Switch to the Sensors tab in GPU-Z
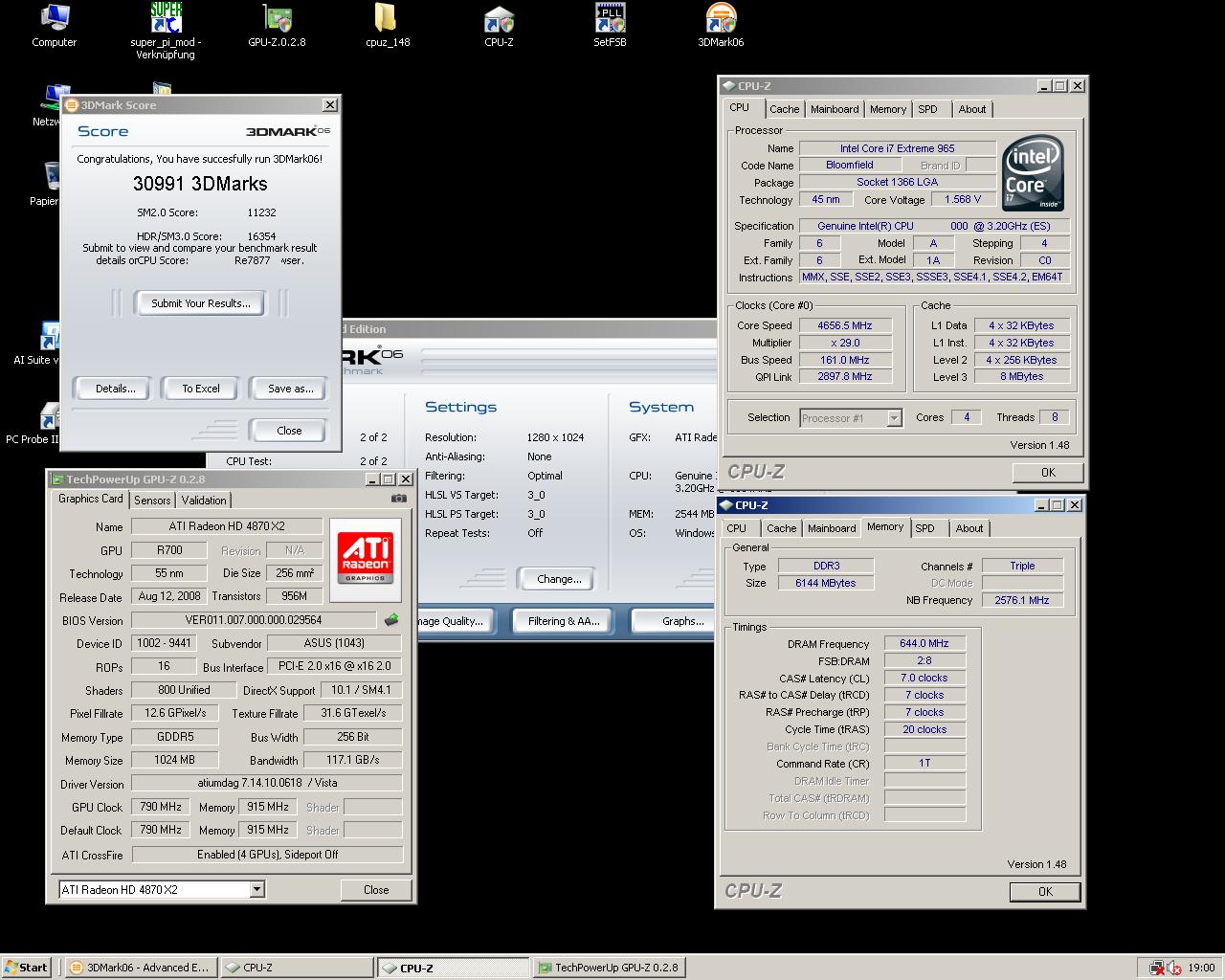 152,500
